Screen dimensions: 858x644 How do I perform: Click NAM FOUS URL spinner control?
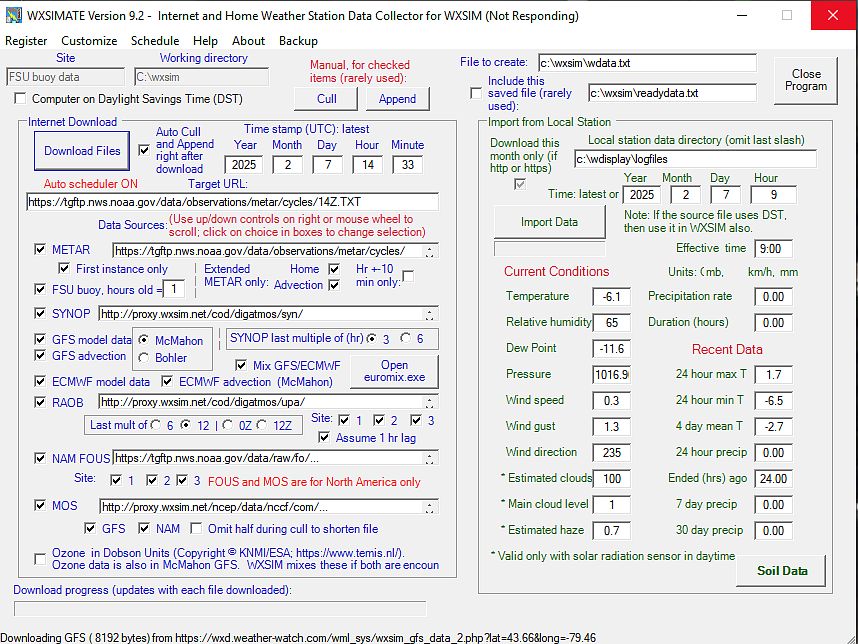430,459
